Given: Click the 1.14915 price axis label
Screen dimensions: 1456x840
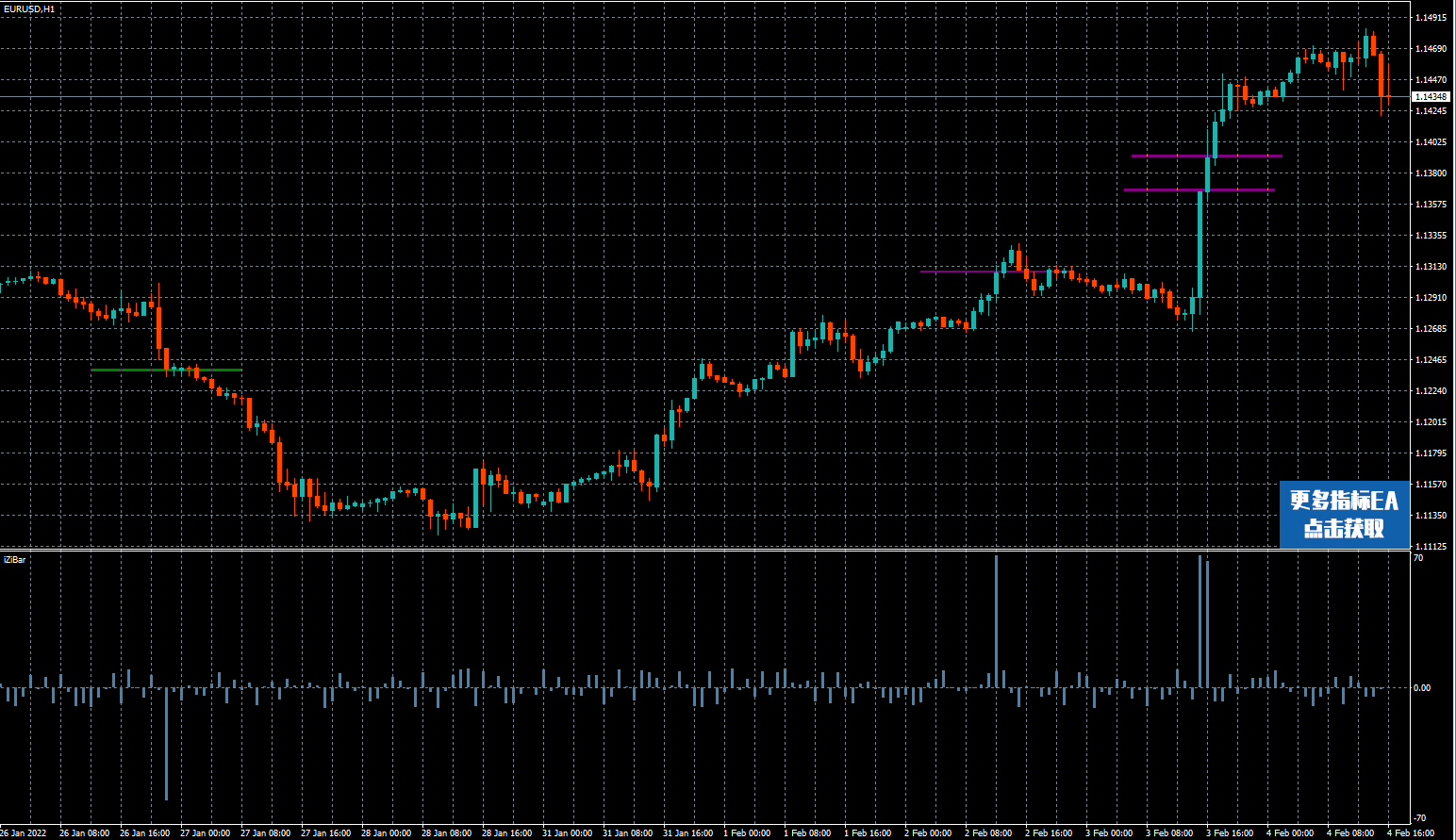Looking at the screenshot, I should tap(1431, 18).
